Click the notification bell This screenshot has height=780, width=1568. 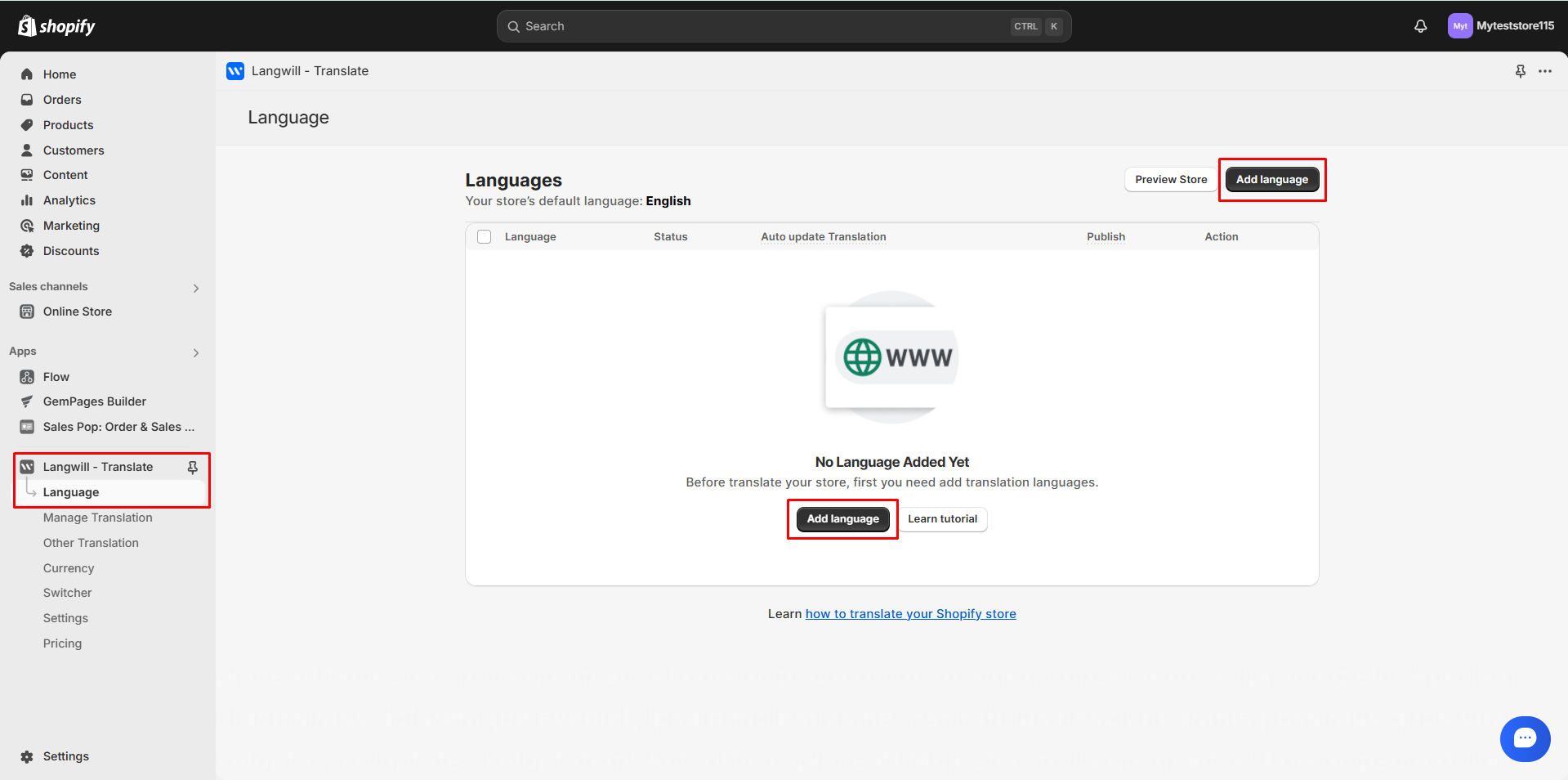tap(1420, 25)
